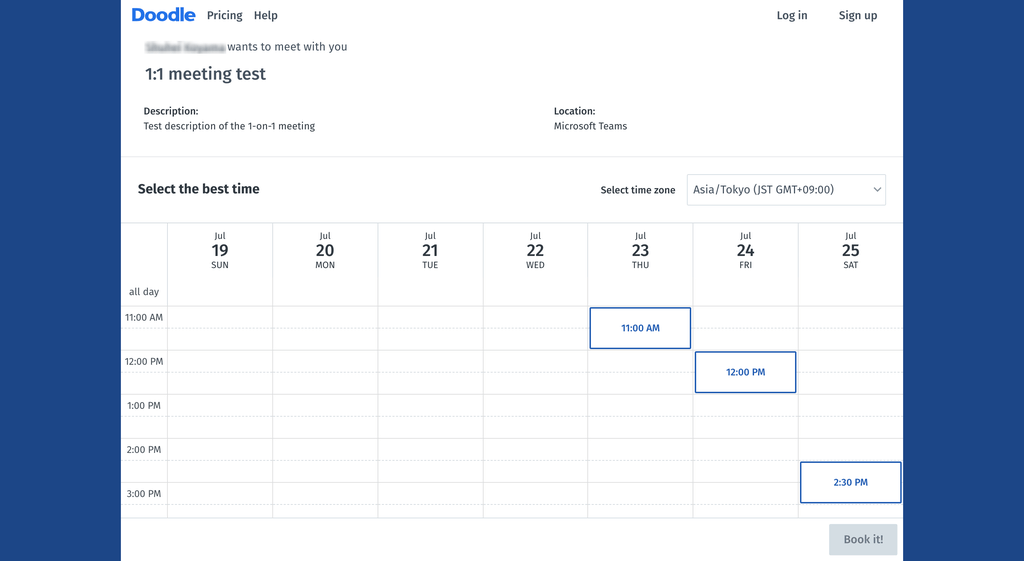This screenshot has height=561, width=1024.
Task: Click the Jul 19 SUN column header
Action: tap(220, 250)
